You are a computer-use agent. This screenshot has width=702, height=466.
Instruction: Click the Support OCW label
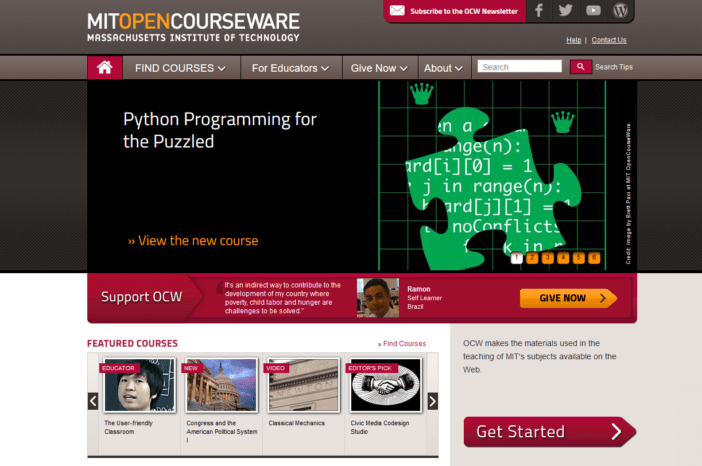[x=141, y=297]
